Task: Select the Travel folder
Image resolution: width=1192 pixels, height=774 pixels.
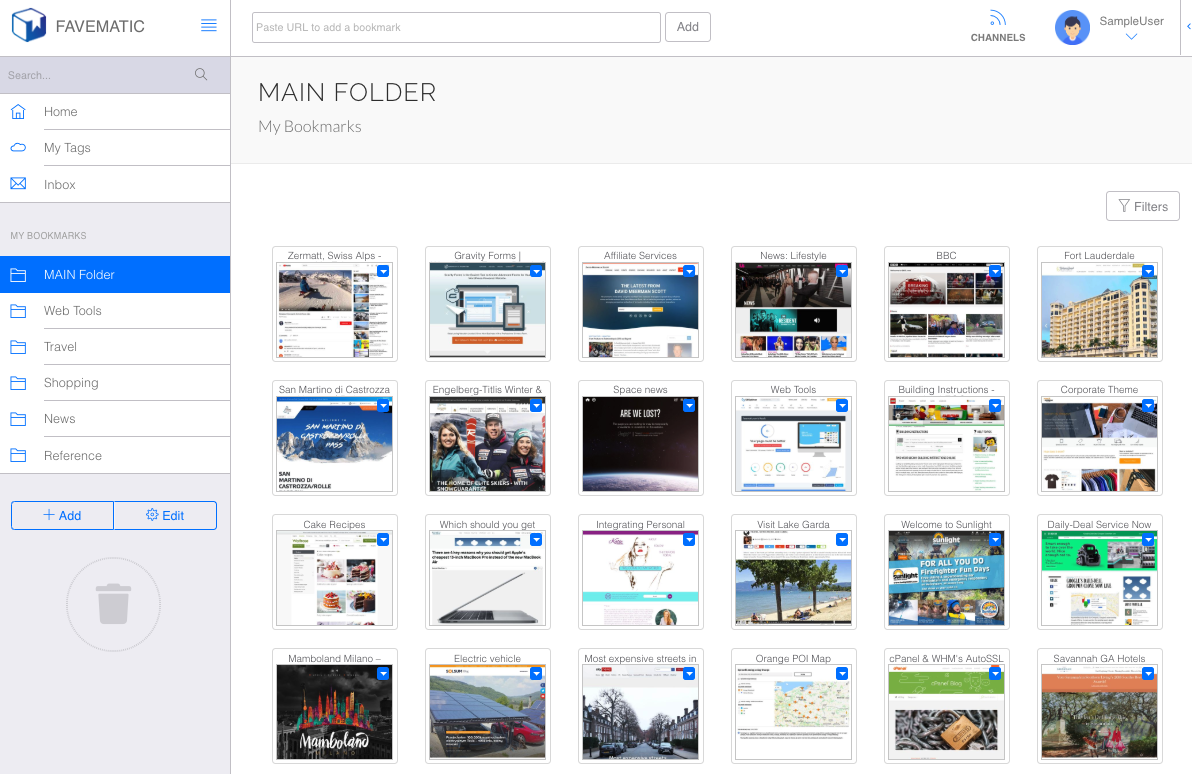Action: pyautogui.click(x=60, y=347)
